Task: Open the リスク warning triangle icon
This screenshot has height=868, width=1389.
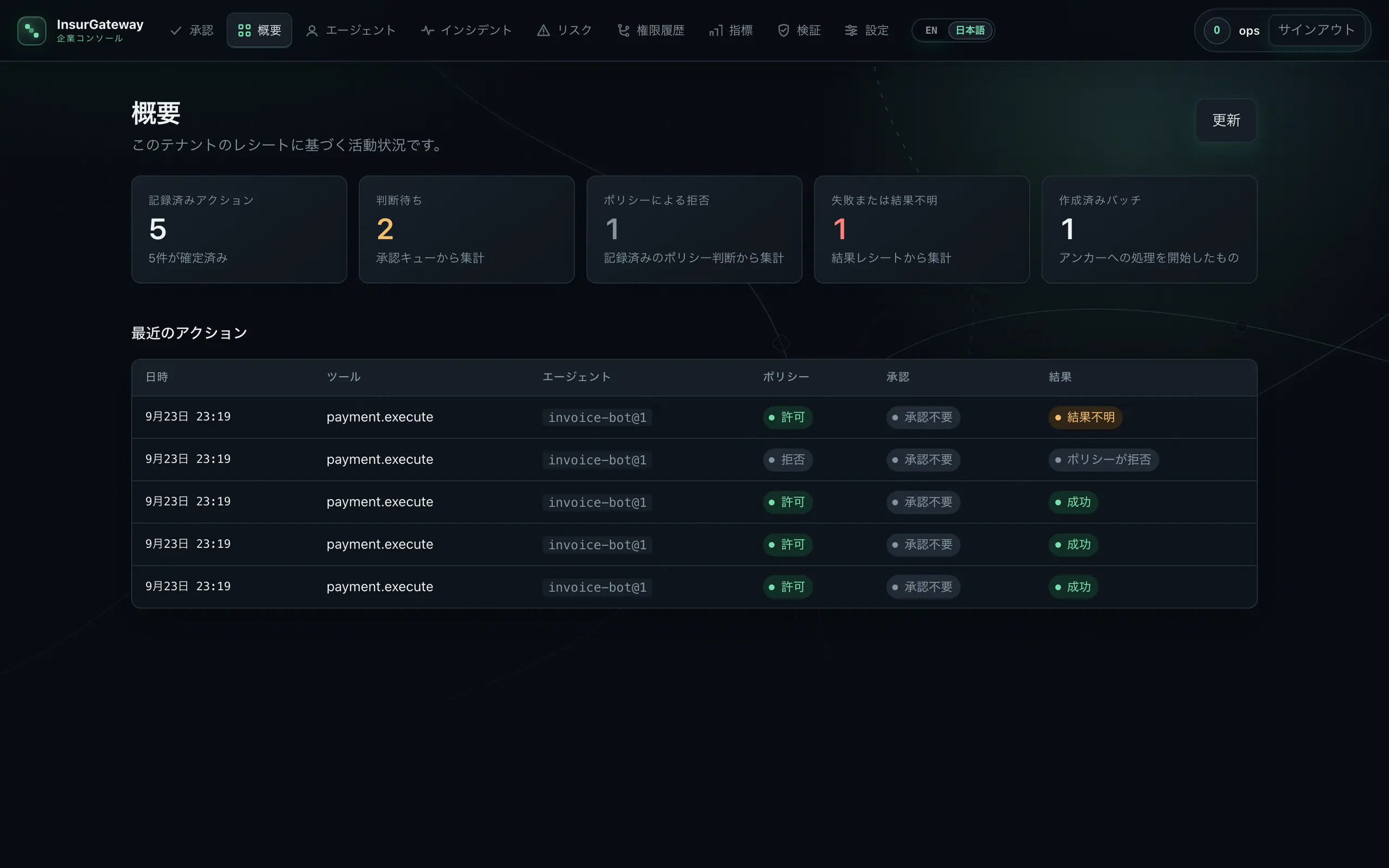Action: [x=544, y=30]
